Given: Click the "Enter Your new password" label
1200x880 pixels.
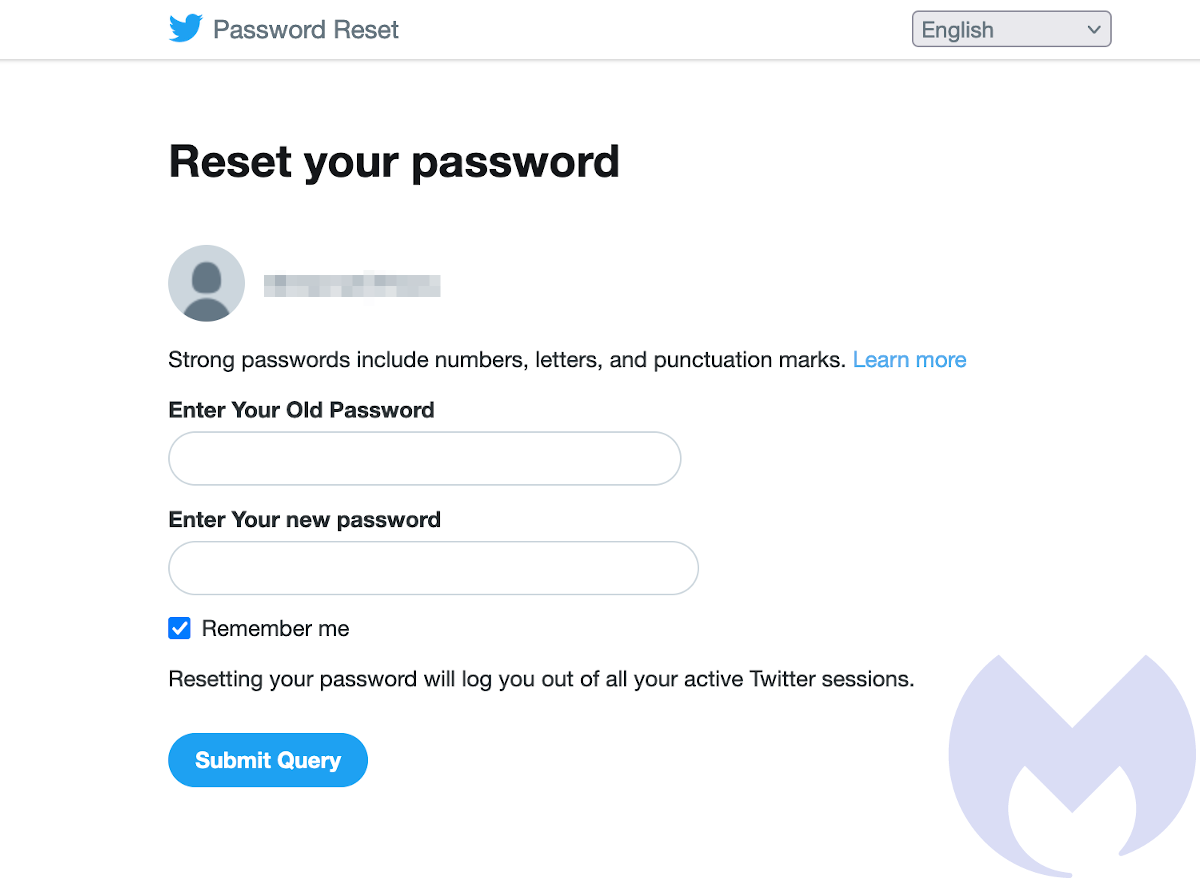Looking at the screenshot, I should pos(304,520).
